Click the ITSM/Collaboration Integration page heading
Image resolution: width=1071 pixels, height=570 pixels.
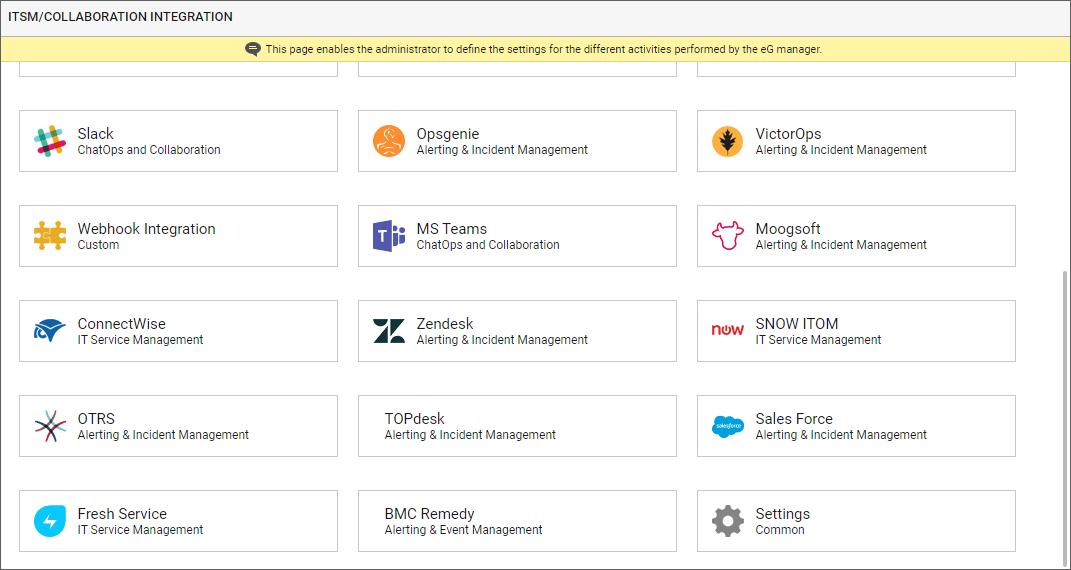120,16
